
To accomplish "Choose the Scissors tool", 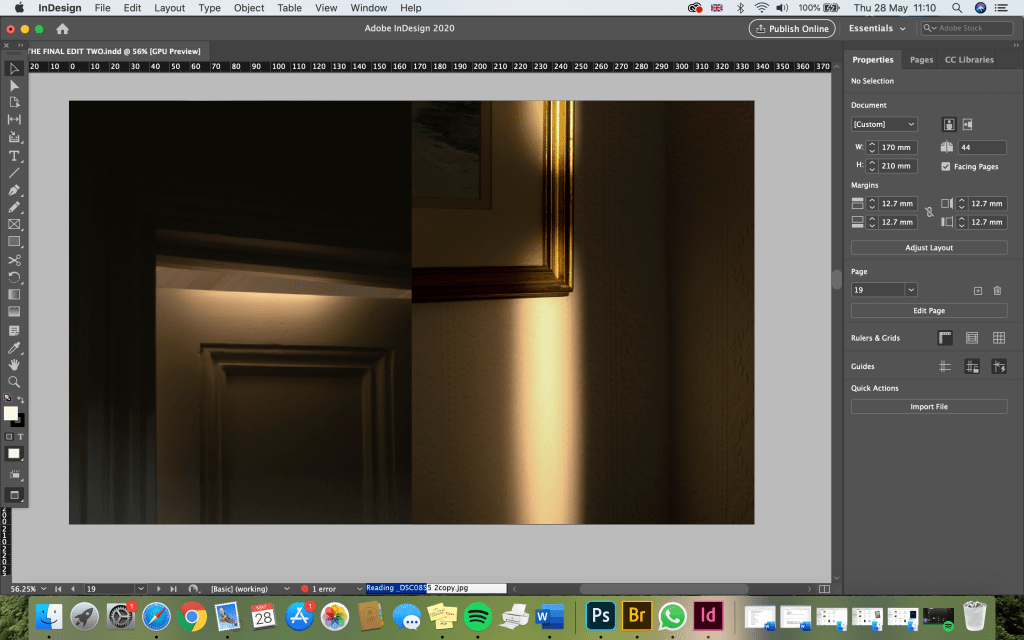I will 14,260.
